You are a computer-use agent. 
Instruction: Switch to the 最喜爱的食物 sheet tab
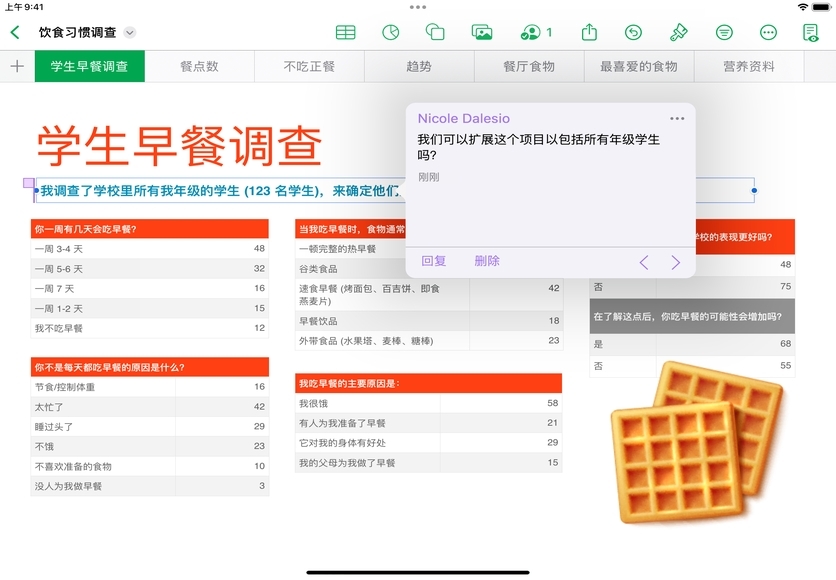[x=638, y=66]
